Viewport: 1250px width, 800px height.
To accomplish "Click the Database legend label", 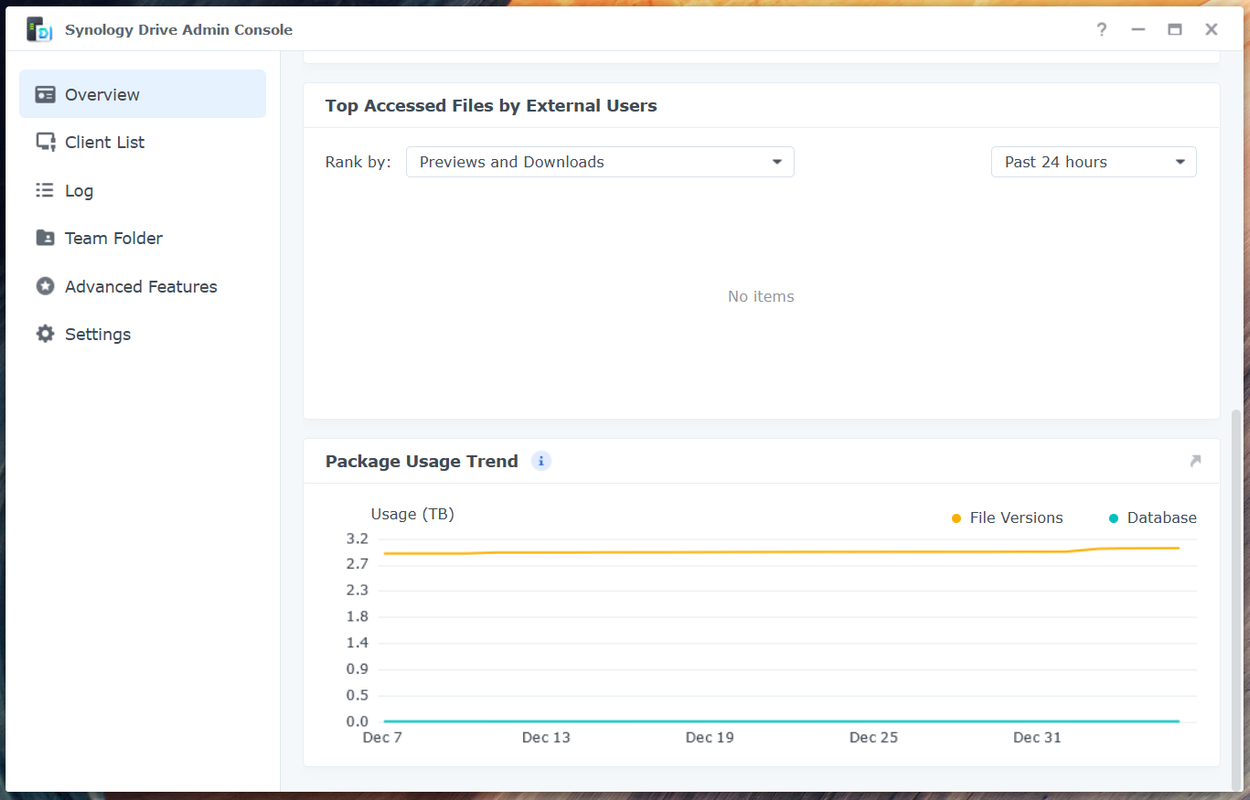I will point(1162,518).
